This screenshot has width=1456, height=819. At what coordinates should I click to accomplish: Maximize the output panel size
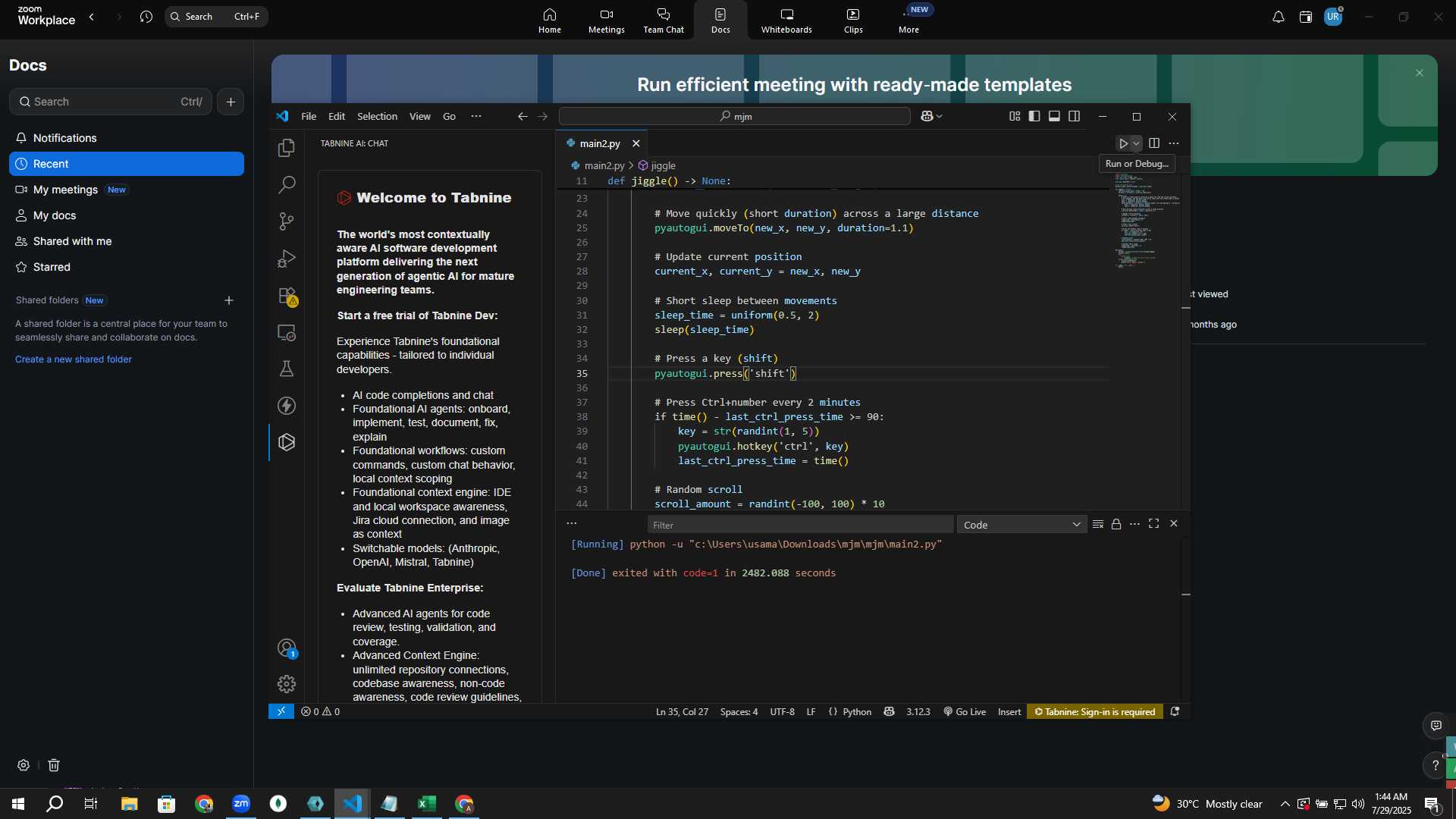pos(1154,524)
